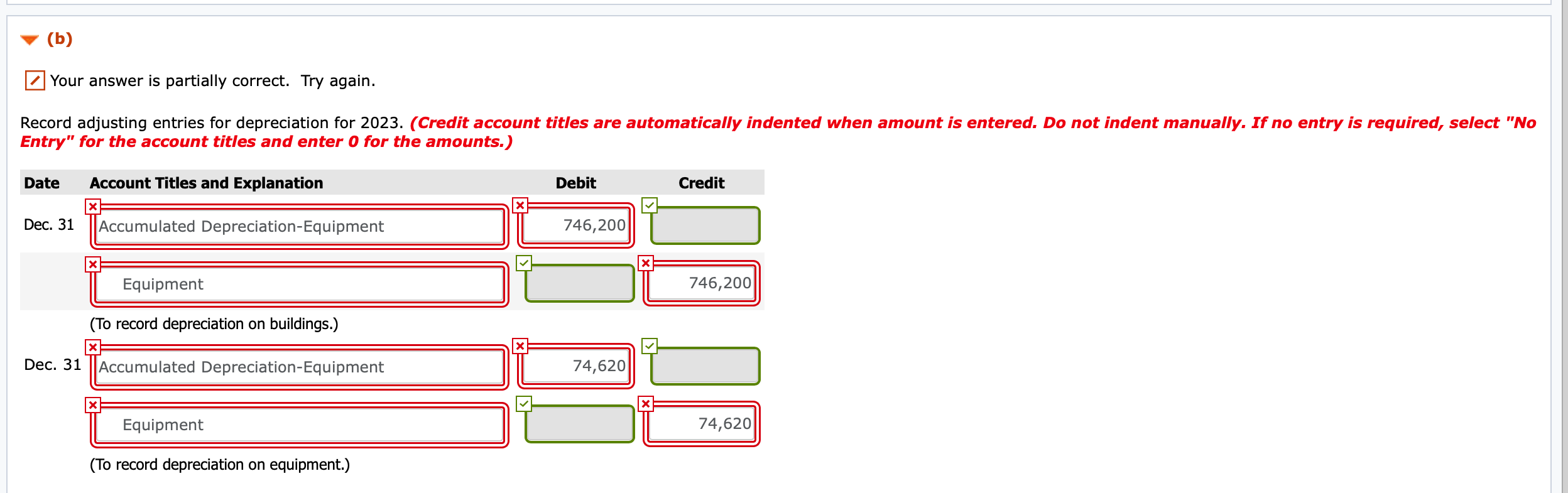Click the orange pencil partial-correct indicator icon
The image size is (1568, 493).
pyautogui.click(x=34, y=80)
